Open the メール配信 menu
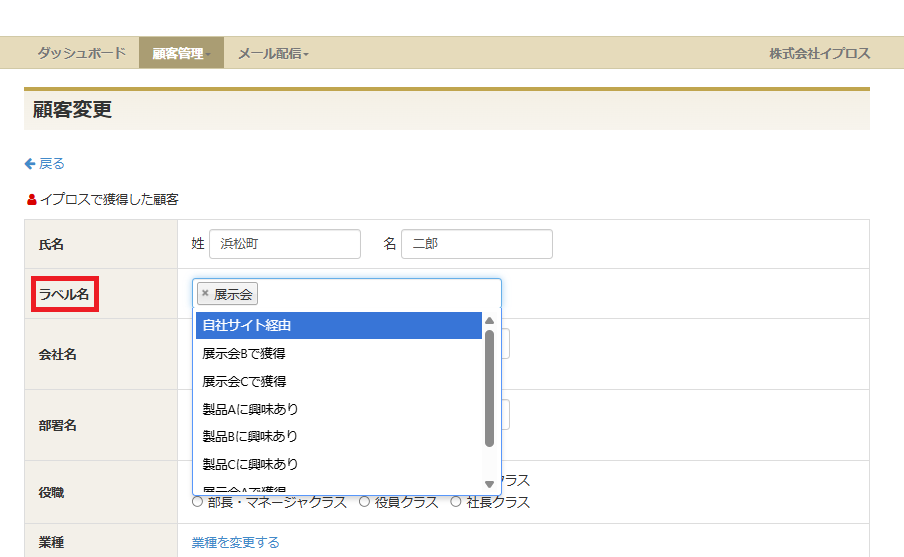This screenshot has width=904, height=557. [x=273, y=53]
